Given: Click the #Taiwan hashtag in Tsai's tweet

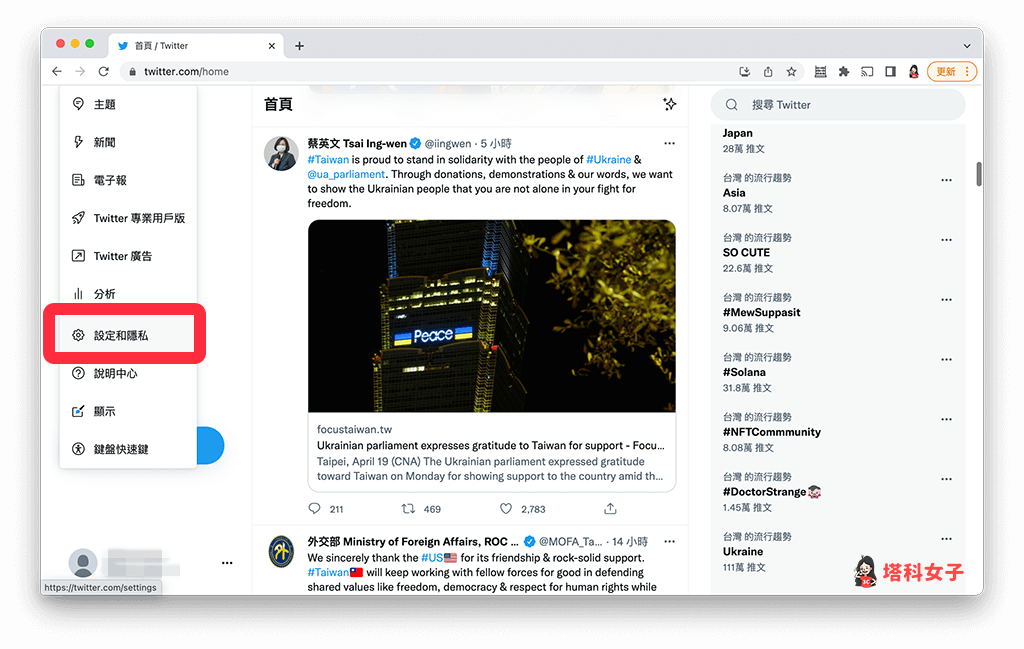Looking at the screenshot, I should click(328, 159).
